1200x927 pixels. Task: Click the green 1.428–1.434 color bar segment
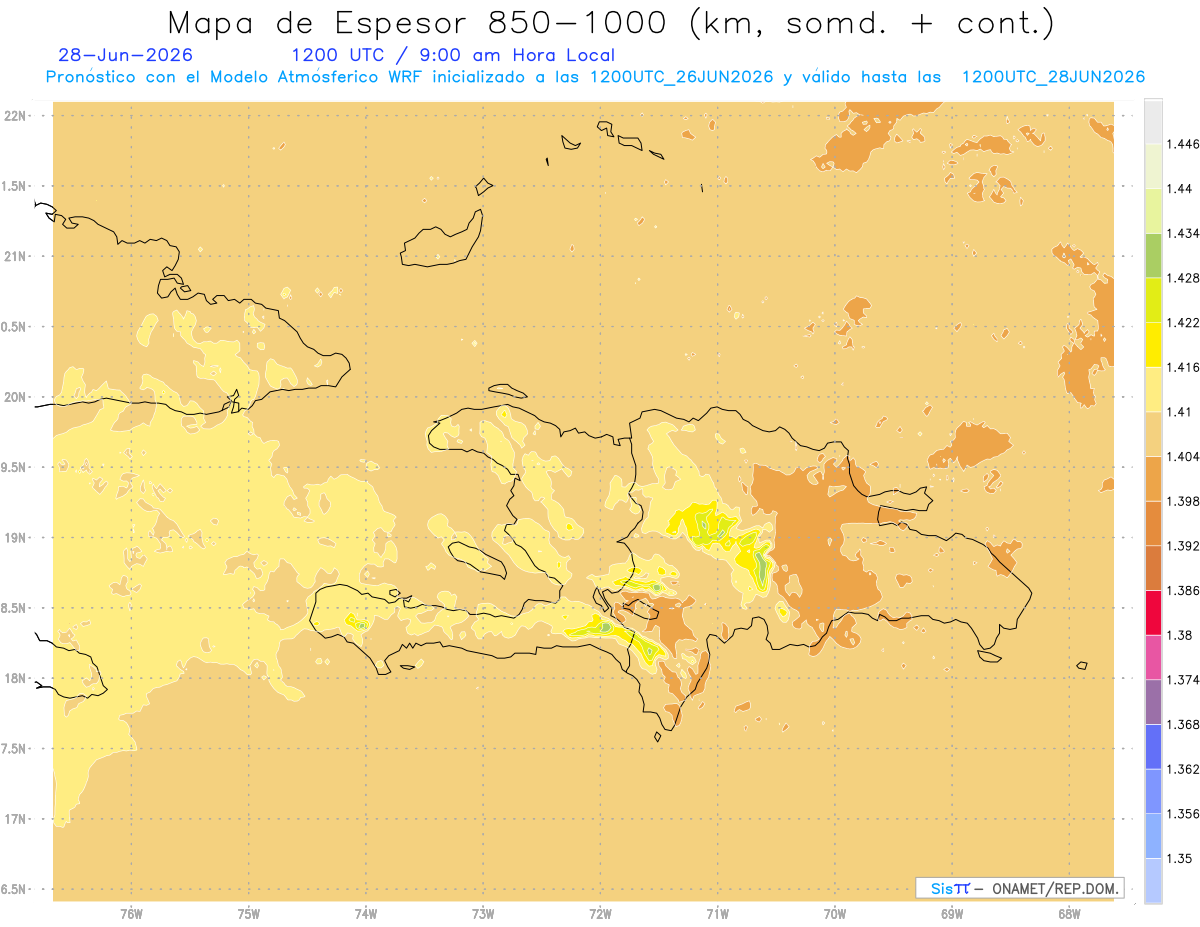tap(1153, 255)
